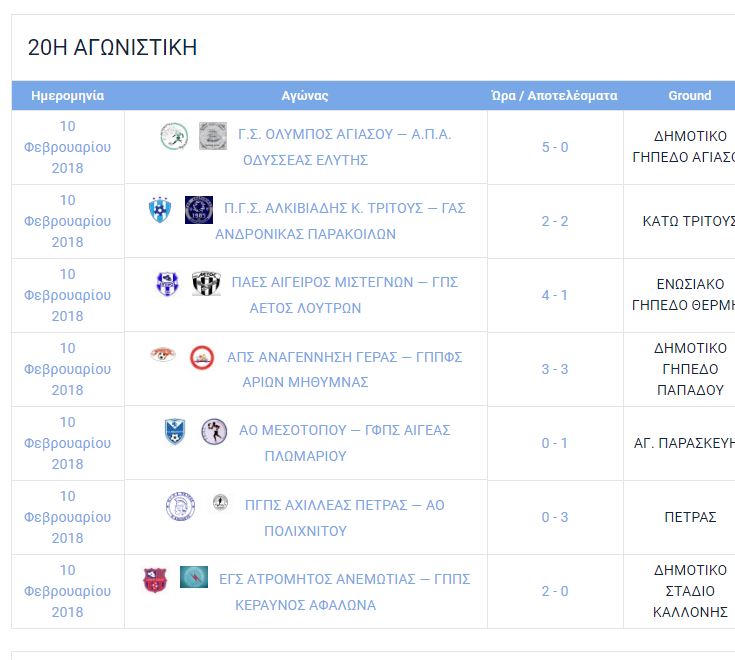Open the 5 - 0 result link
Viewport: 735px width, 660px height.
coord(555,147)
